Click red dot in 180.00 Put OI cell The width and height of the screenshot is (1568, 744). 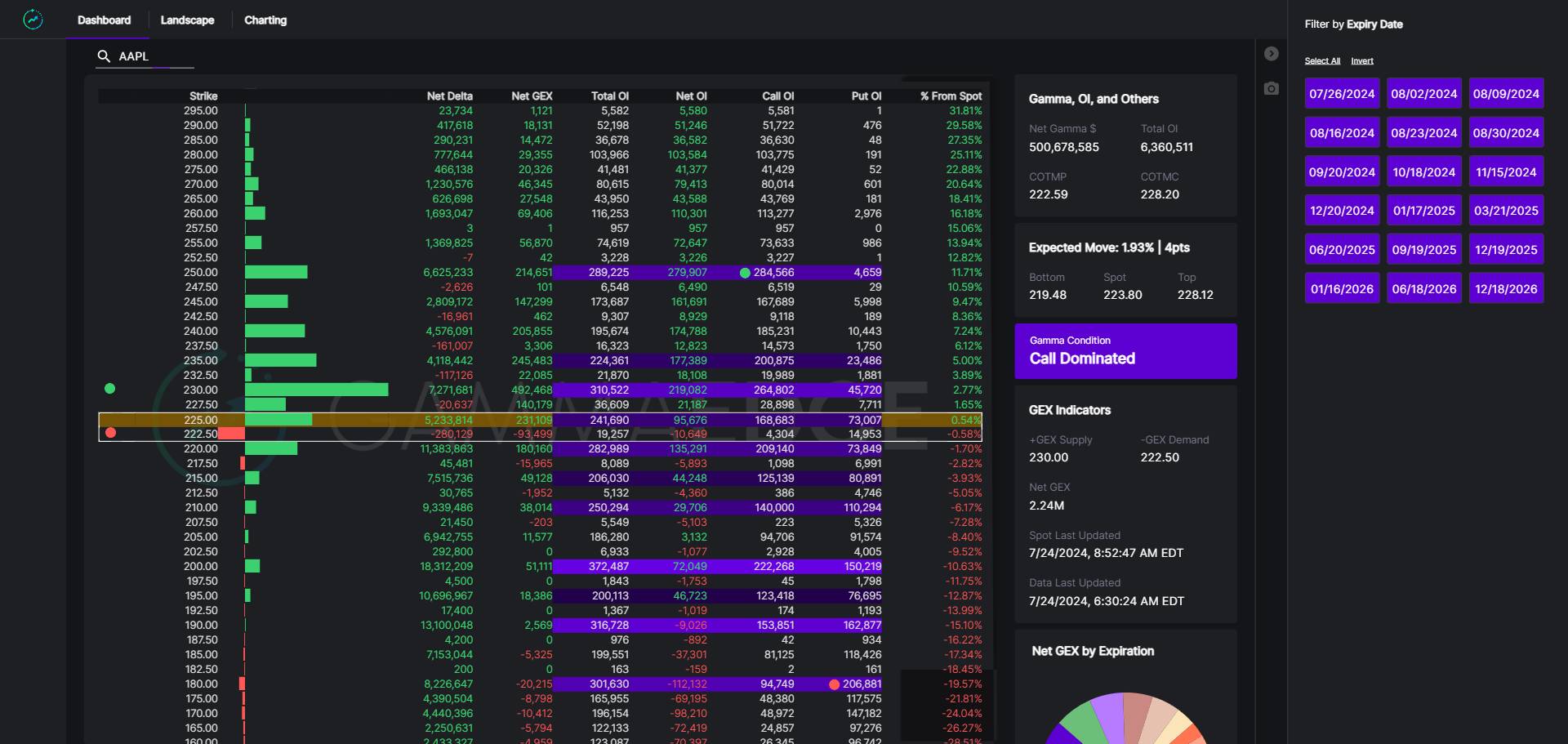(834, 684)
